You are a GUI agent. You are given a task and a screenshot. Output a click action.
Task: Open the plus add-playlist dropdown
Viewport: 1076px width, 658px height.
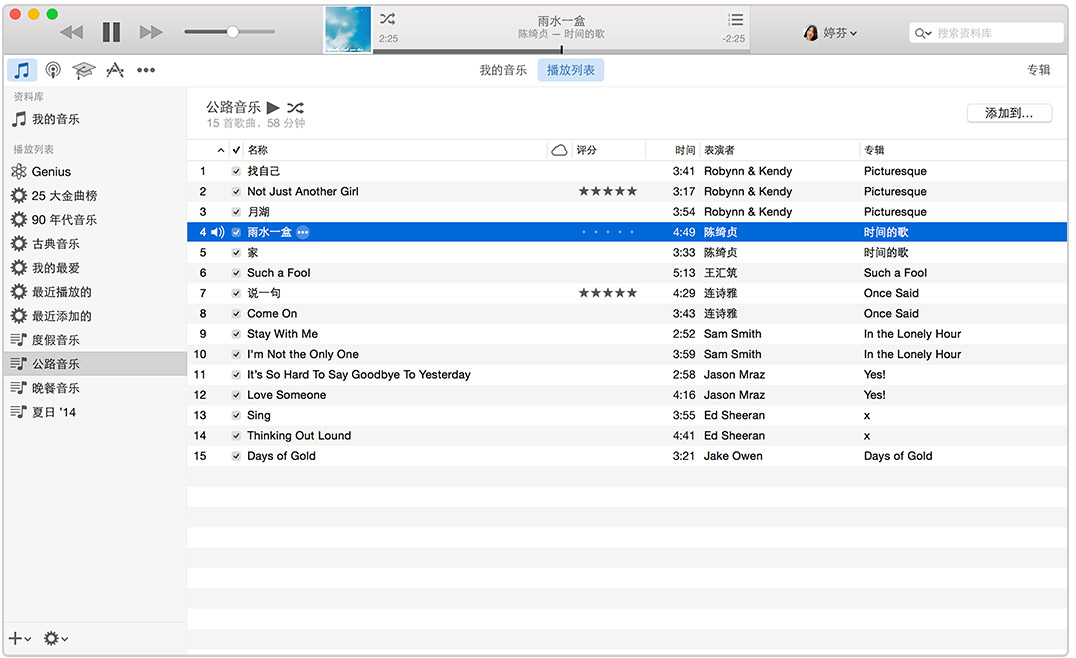pyautogui.click(x=19, y=639)
